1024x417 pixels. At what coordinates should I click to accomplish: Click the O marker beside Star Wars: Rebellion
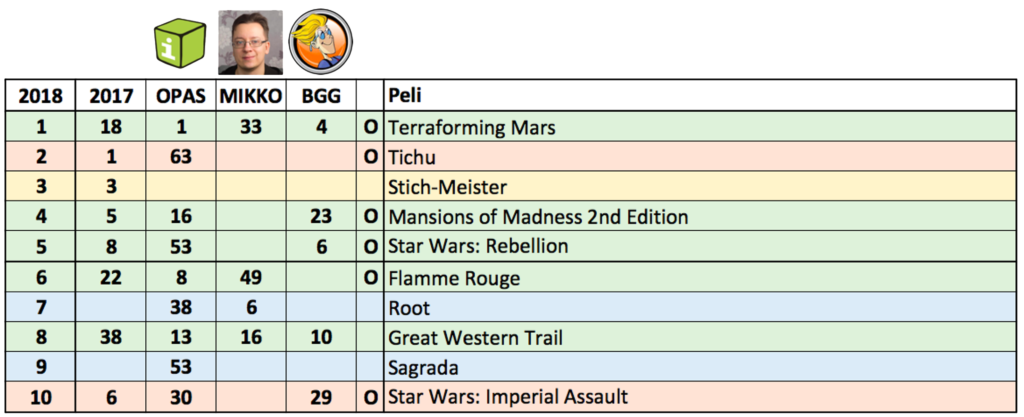point(370,247)
